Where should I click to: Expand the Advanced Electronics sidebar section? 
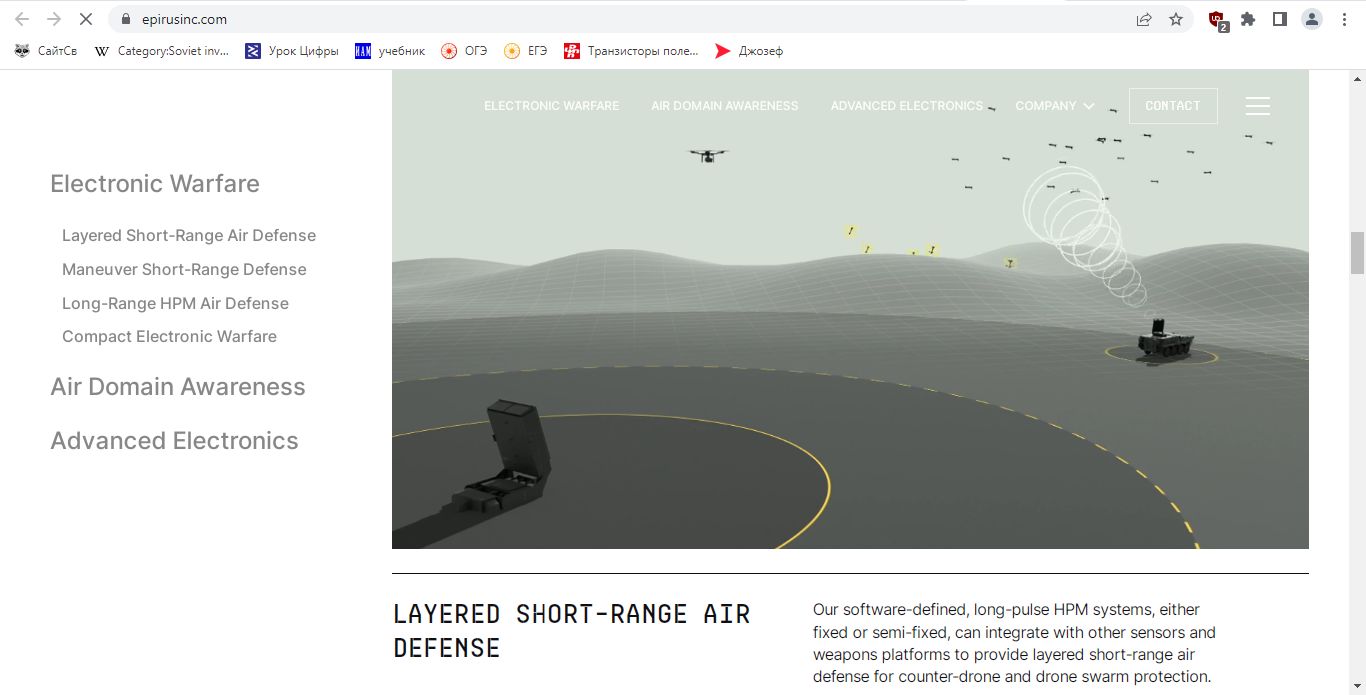point(174,441)
